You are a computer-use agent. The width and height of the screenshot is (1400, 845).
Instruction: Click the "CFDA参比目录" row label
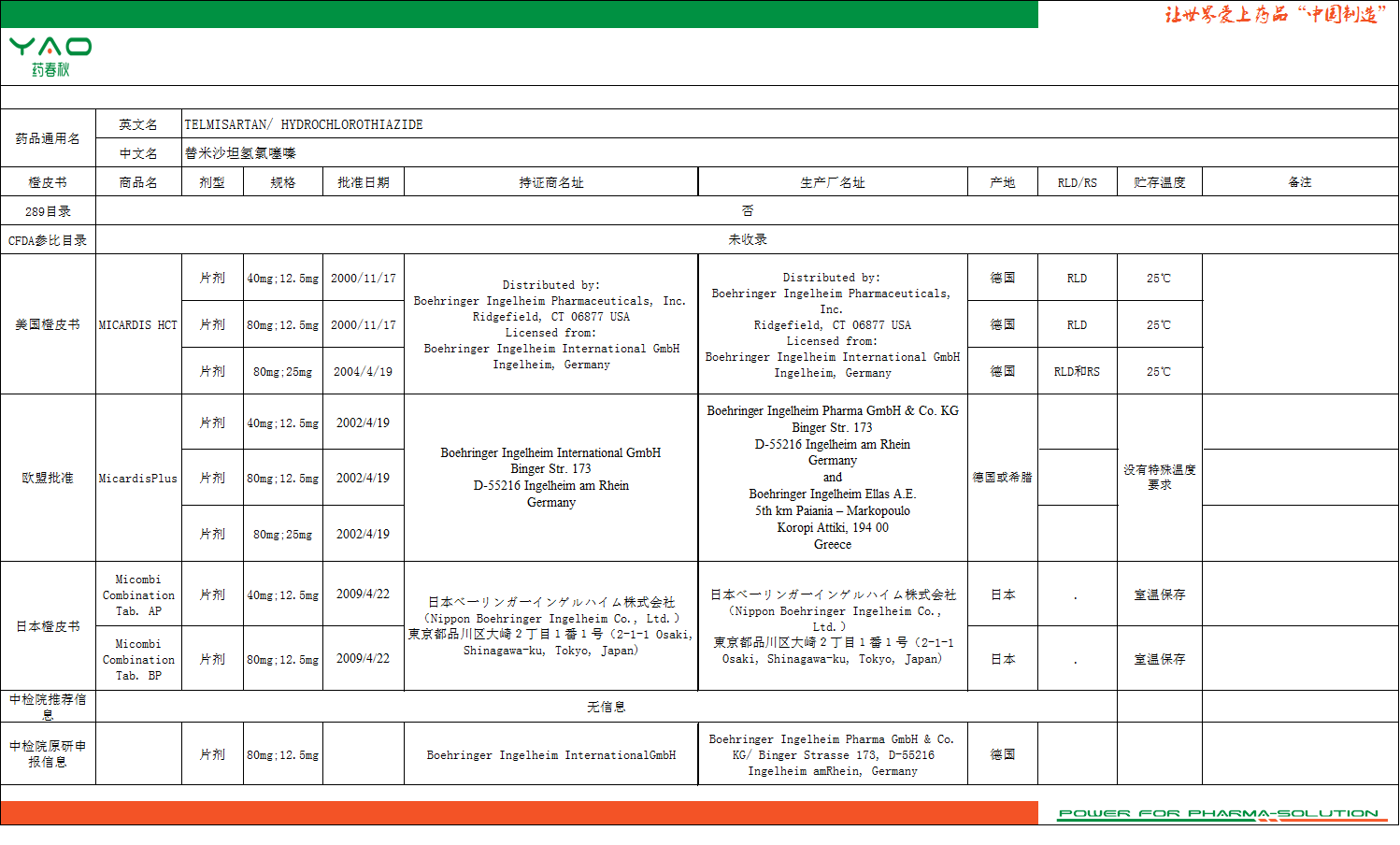pos(48,240)
